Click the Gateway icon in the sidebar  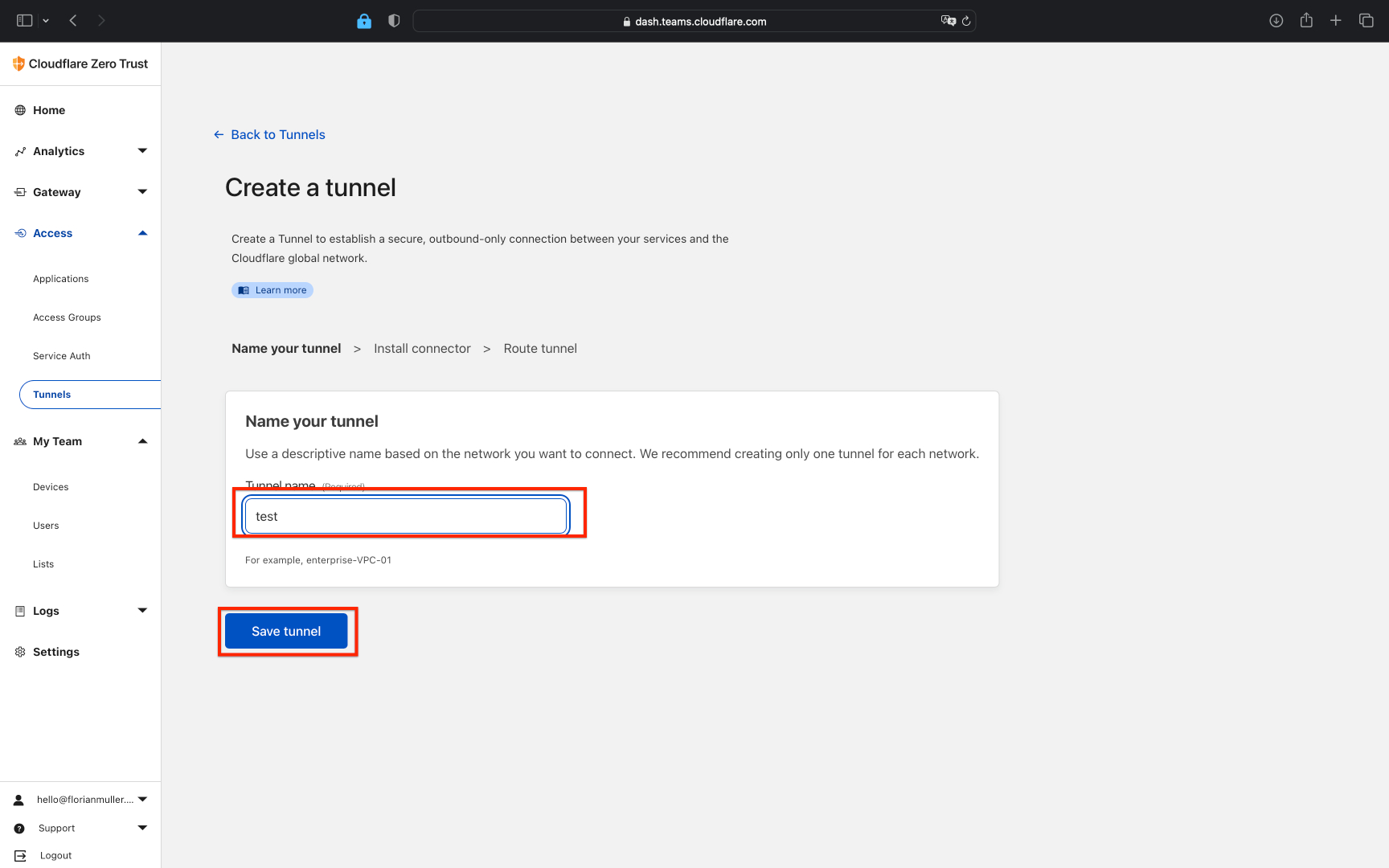pyautogui.click(x=20, y=191)
